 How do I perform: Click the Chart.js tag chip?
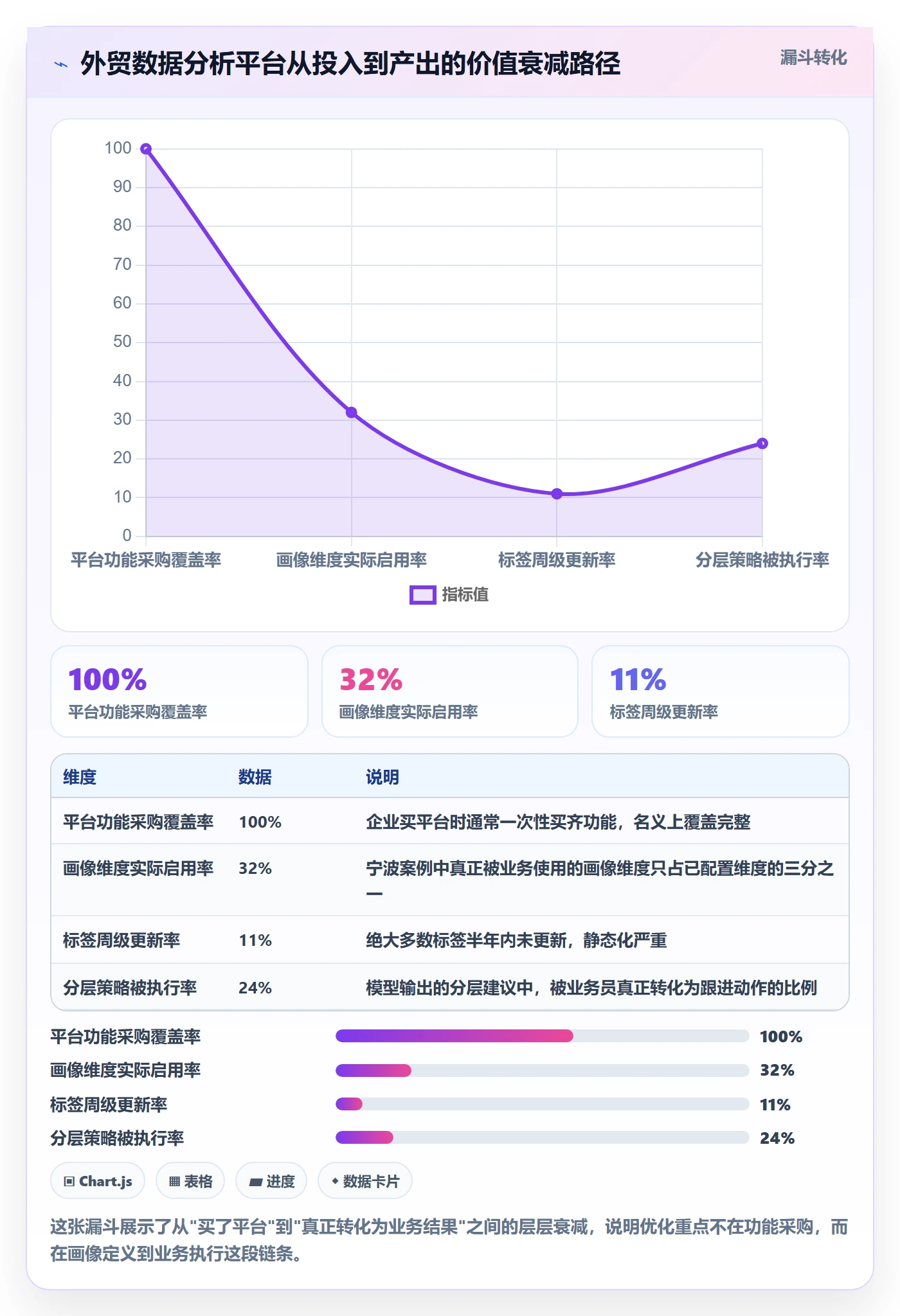point(98,1181)
